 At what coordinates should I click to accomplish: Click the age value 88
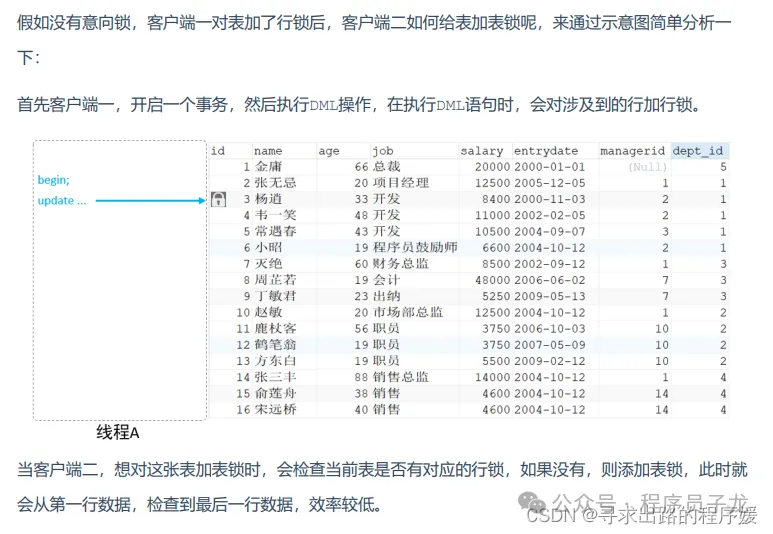pos(361,378)
